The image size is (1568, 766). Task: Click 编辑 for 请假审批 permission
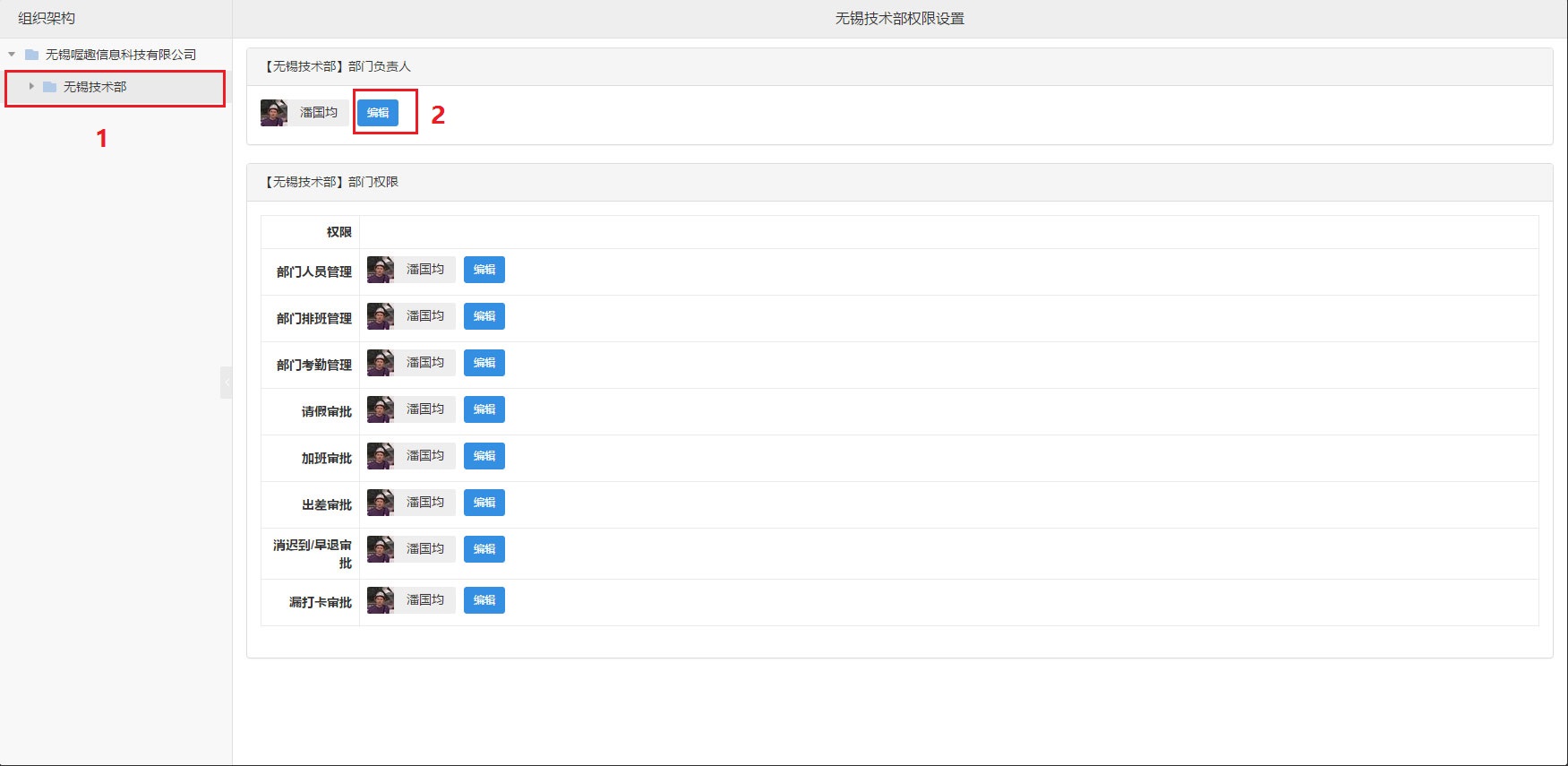coord(484,409)
